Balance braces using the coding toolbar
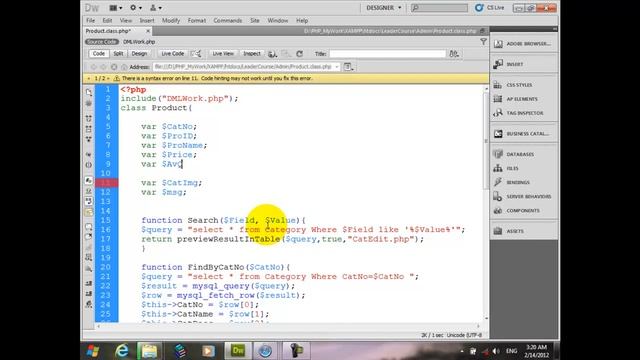640x360 pixels. coord(89,165)
